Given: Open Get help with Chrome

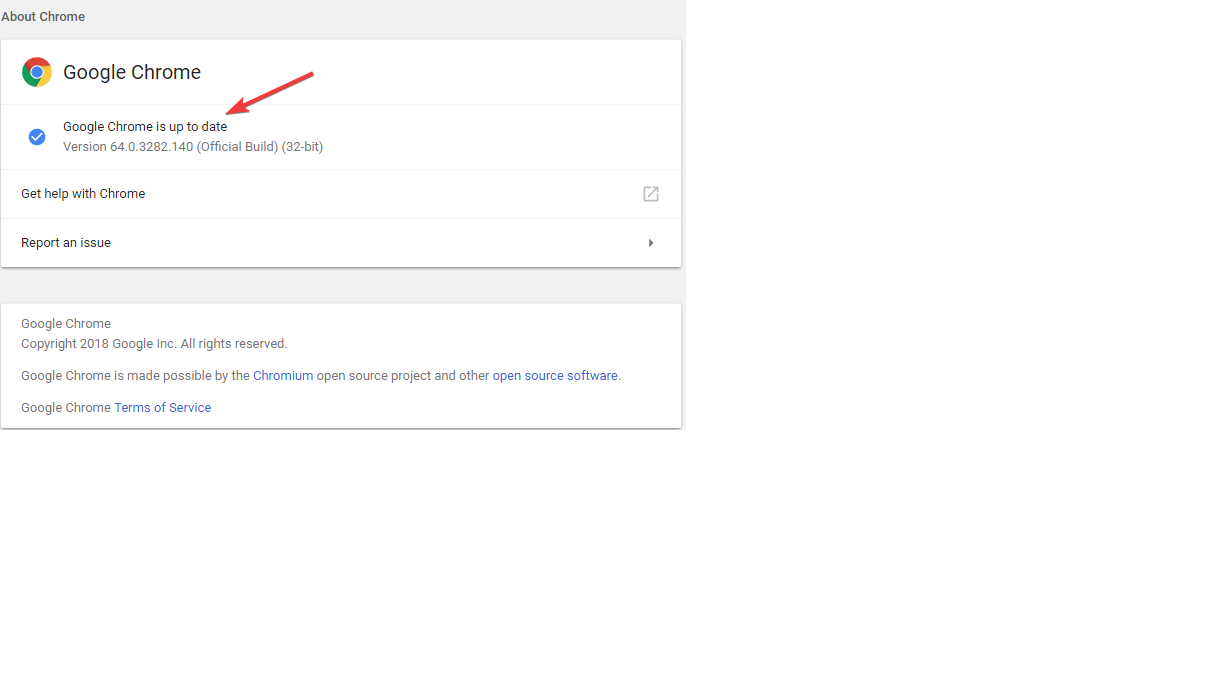Looking at the screenshot, I should pyautogui.click(x=341, y=194).
